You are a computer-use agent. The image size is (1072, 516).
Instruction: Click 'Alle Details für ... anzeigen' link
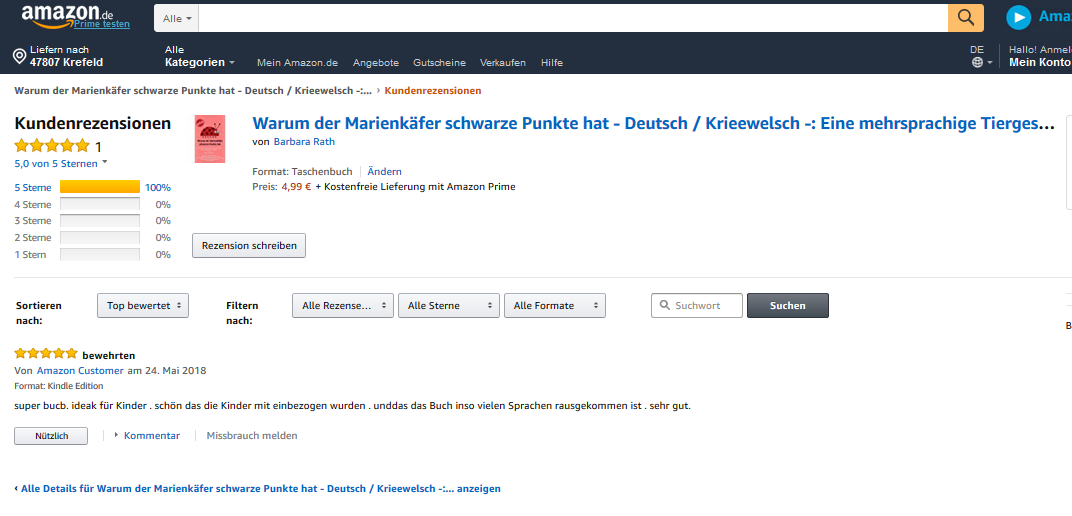(258, 489)
